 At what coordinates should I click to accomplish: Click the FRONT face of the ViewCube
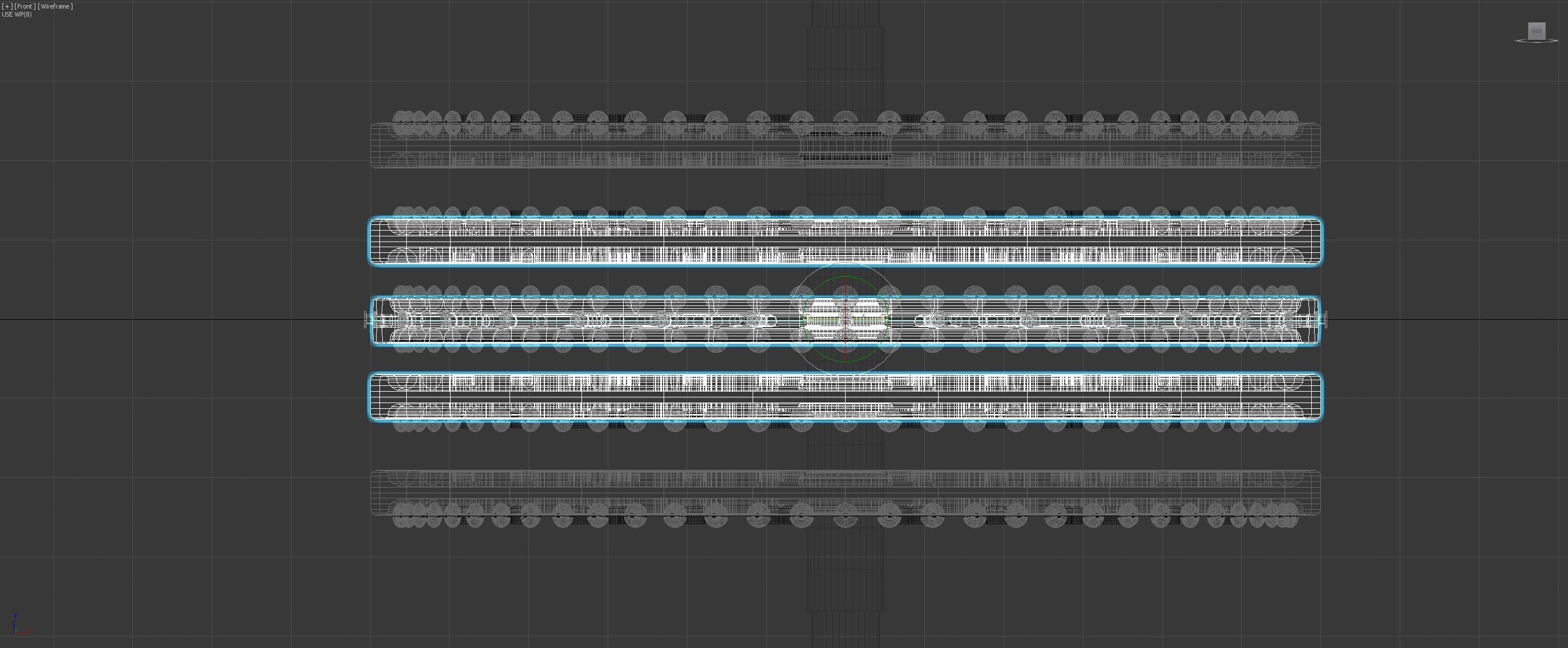pyautogui.click(x=1537, y=31)
